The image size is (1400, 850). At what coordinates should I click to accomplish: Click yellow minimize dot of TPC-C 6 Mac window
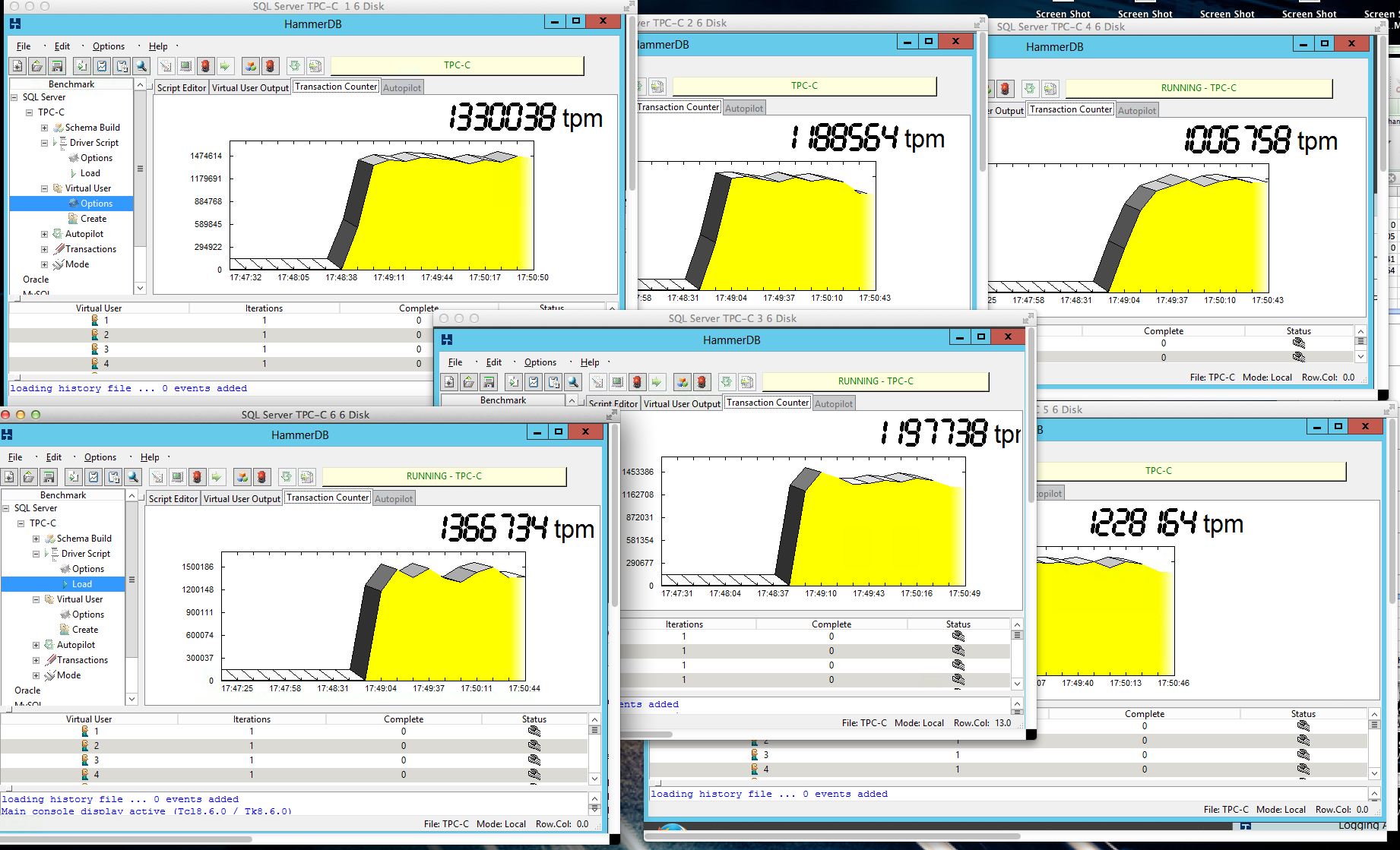(21, 415)
